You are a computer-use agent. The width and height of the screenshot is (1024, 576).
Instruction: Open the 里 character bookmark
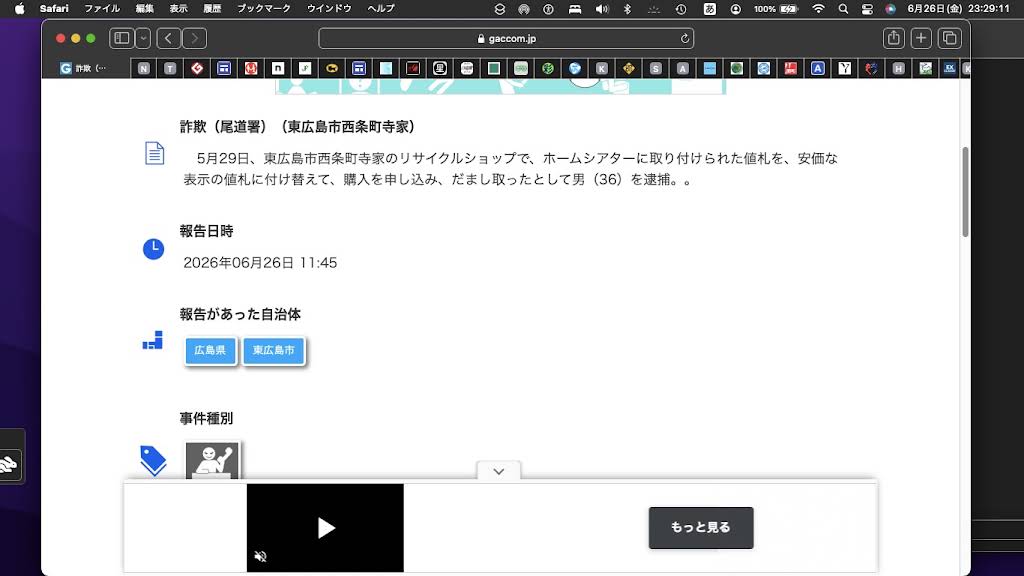click(440, 68)
